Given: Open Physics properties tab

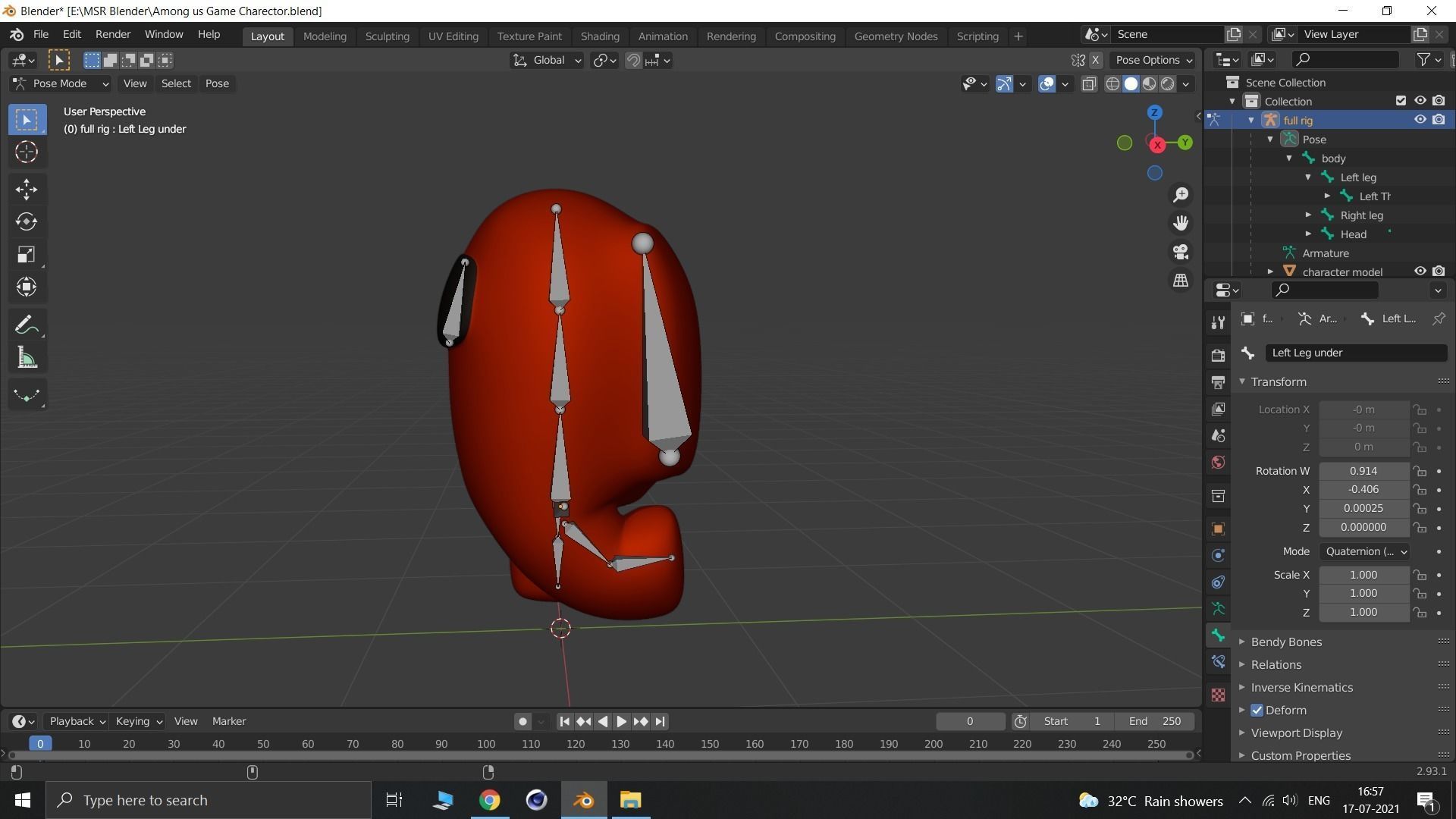Looking at the screenshot, I should 1218,555.
